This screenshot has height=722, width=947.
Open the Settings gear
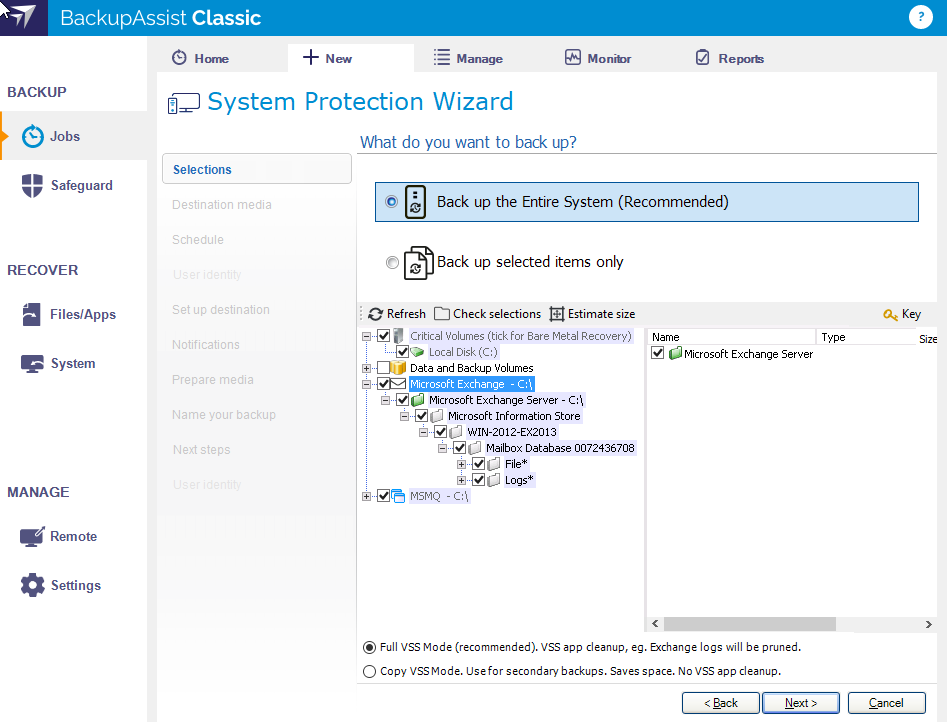(33, 586)
